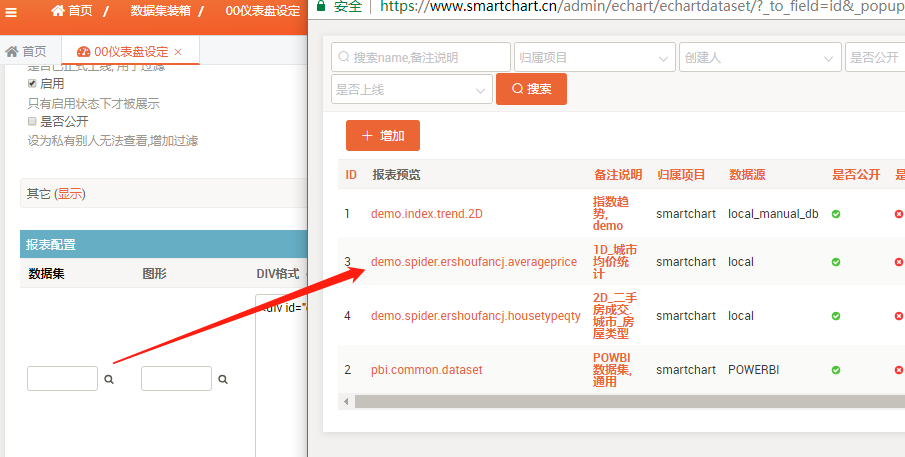Click scrollbar left arrow under table
This screenshot has width=905, height=457.
(x=345, y=401)
